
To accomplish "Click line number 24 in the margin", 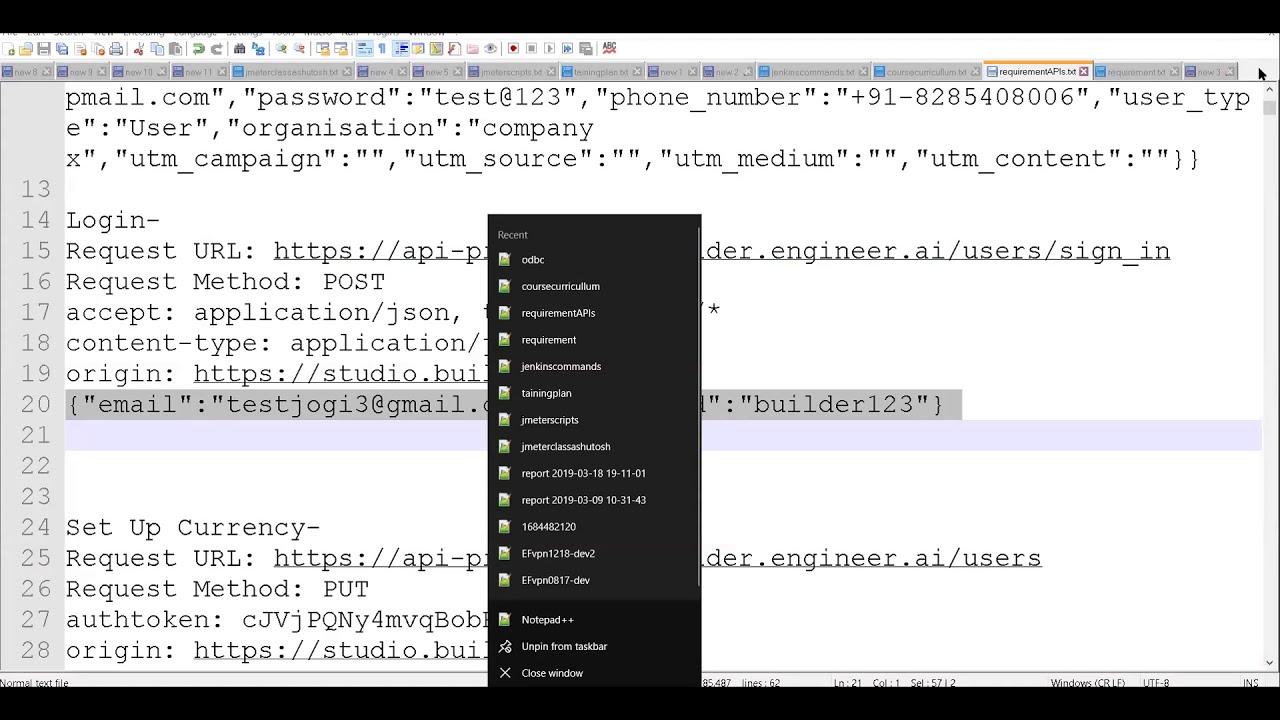I will tap(35, 528).
